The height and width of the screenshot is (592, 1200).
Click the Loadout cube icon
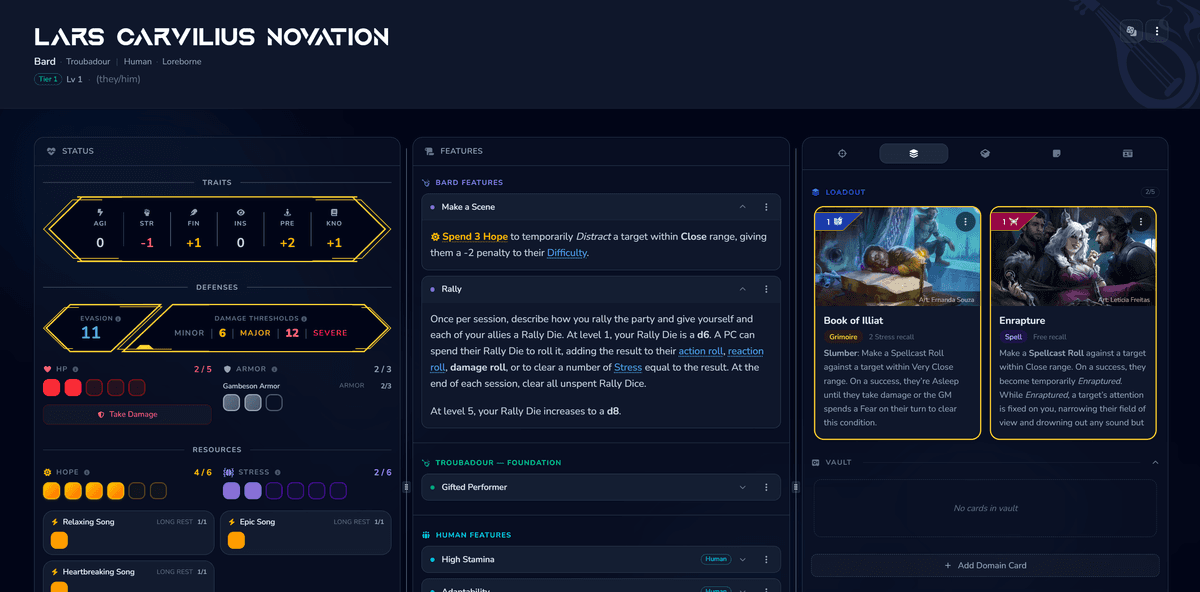(816, 192)
